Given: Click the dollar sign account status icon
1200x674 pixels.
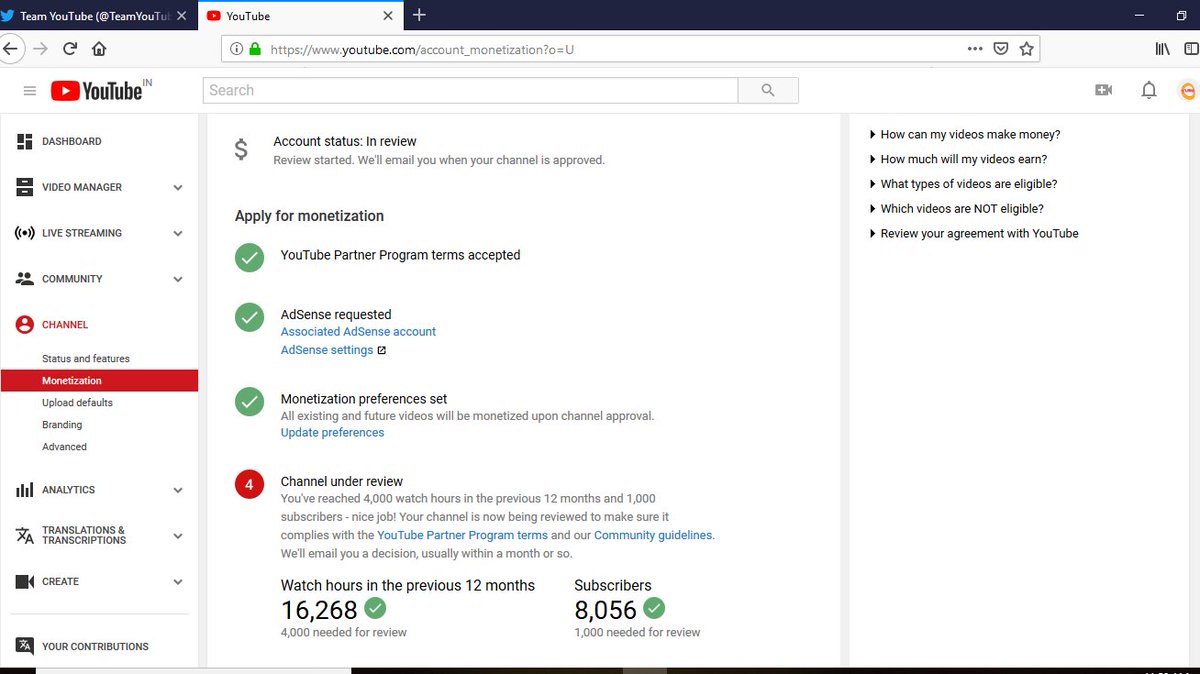Looking at the screenshot, I should 241,150.
